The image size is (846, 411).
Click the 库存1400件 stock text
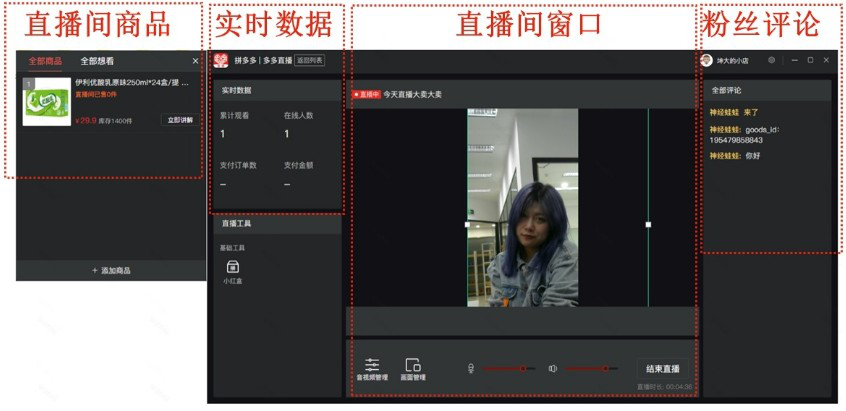pyautogui.click(x=115, y=121)
